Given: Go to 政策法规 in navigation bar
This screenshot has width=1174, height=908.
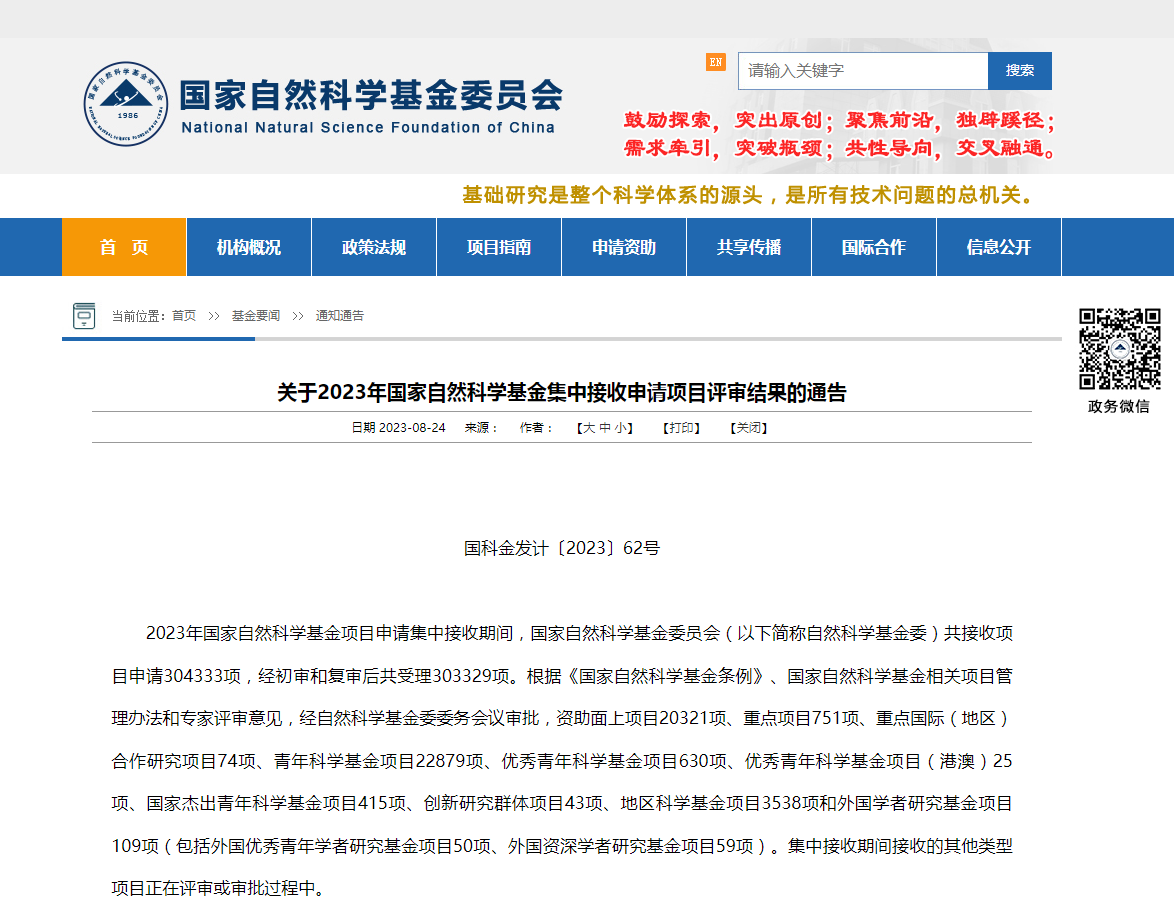Looking at the screenshot, I should (x=374, y=247).
